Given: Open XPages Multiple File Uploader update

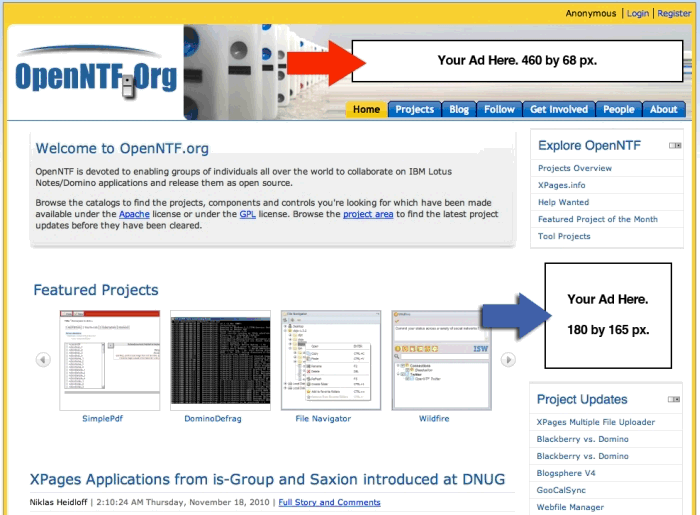Looking at the screenshot, I should coord(596,422).
